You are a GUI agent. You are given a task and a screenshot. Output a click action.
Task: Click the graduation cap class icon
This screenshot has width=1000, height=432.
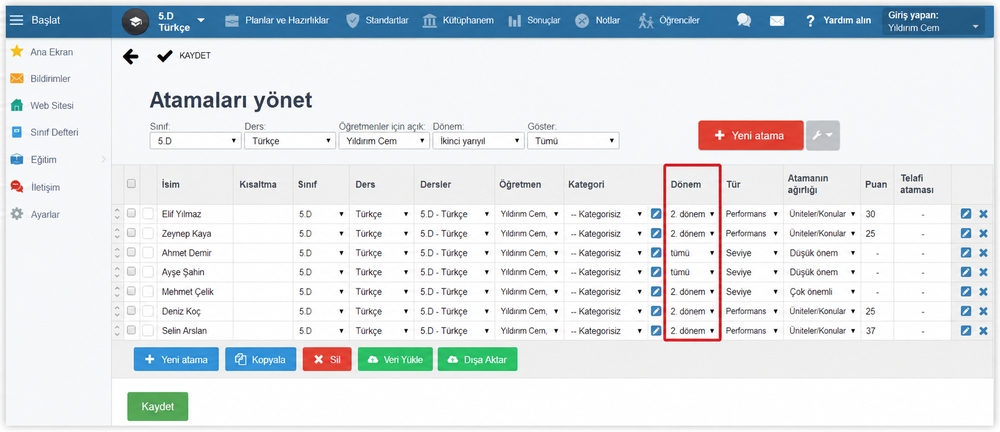click(135, 21)
